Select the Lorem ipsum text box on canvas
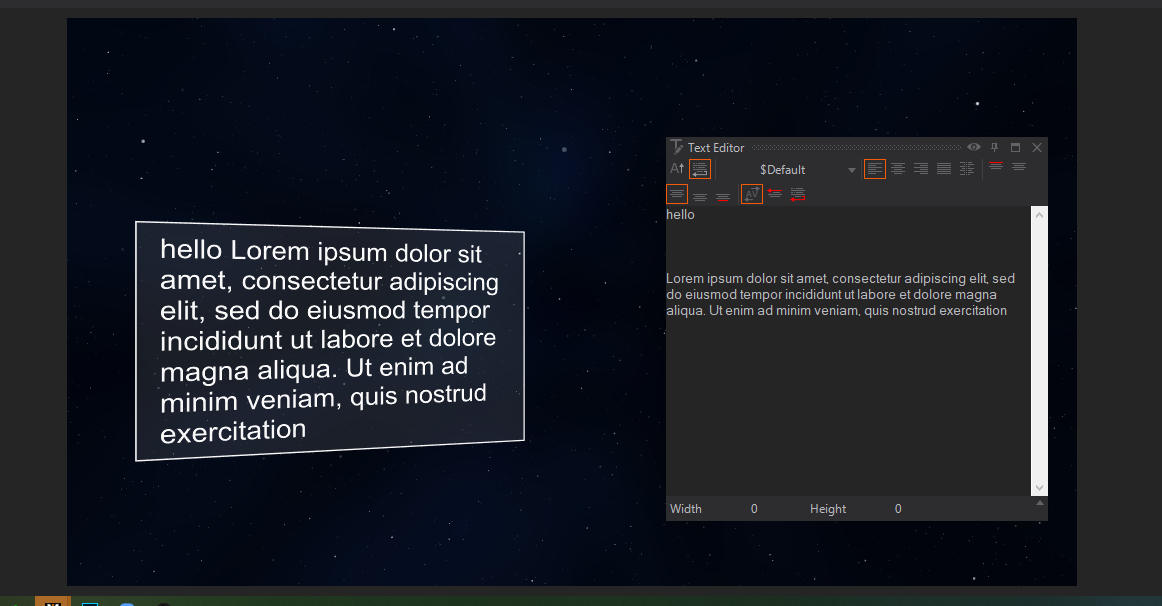Viewport: 1162px width, 606px height. click(x=329, y=340)
